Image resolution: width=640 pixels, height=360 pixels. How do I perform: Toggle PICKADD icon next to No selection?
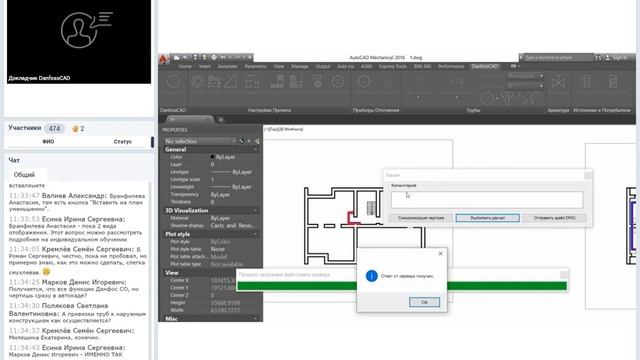coord(242,141)
